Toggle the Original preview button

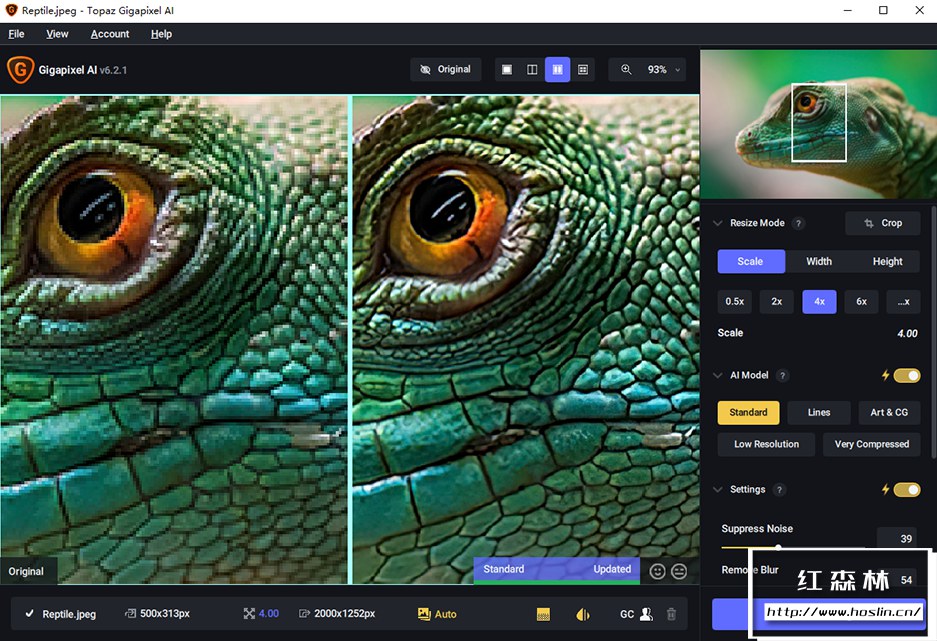coord(446,69)
